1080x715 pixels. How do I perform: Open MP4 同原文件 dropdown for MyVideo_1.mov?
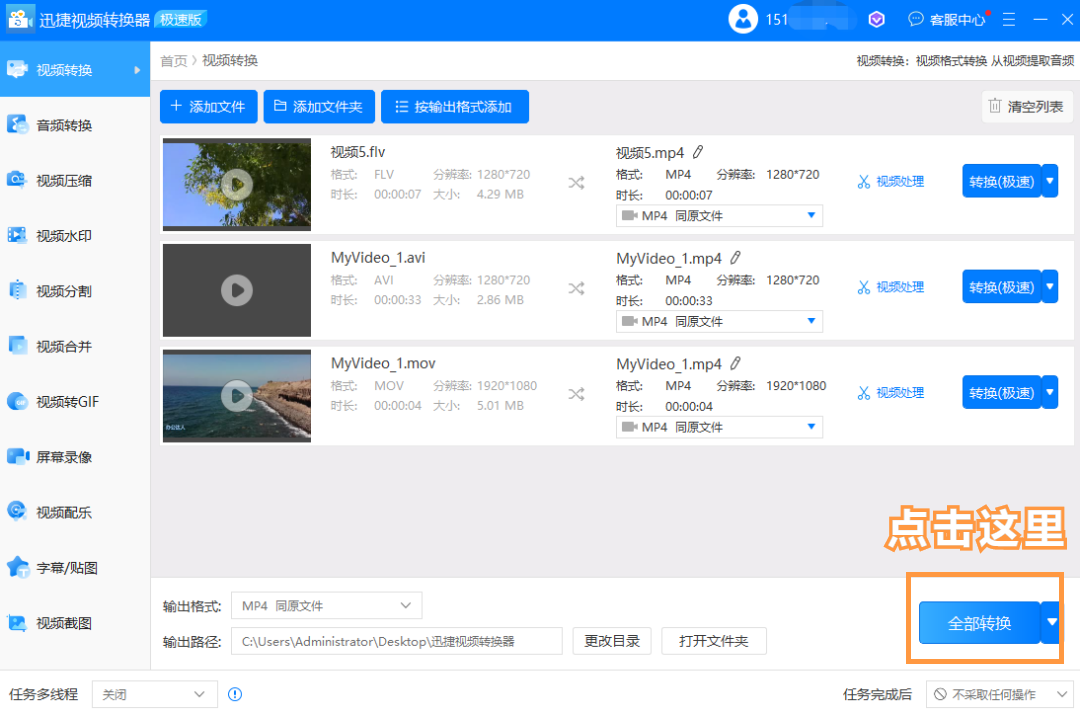click(x=719, y=427)
